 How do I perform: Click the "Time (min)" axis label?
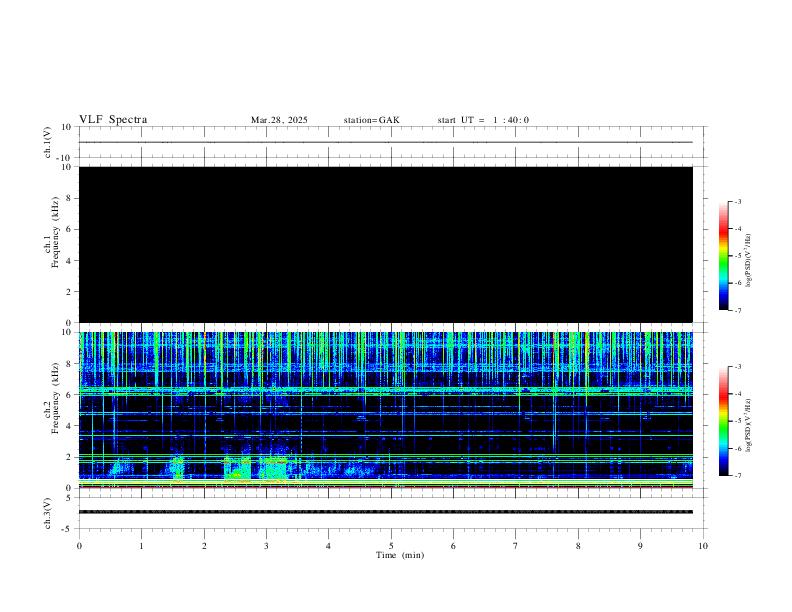pyautogui.click(x=400, y=555)
